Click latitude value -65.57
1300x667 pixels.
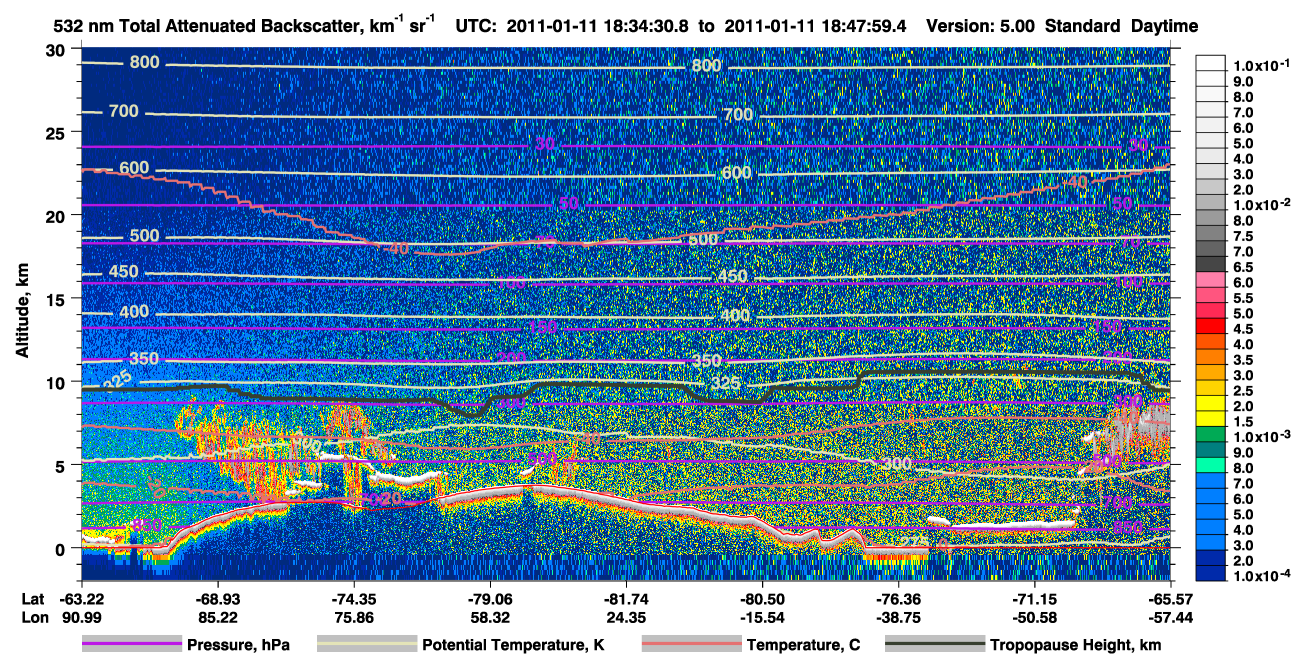[x=1170, y=598]
